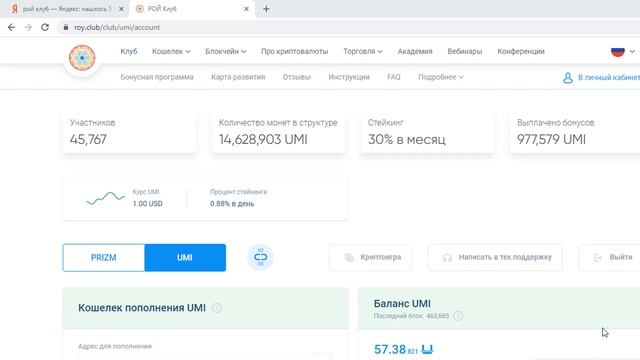Viewport: 640px width, 360px height.
Task: Click info icon beside Последний блок
Action: (458, 316)
